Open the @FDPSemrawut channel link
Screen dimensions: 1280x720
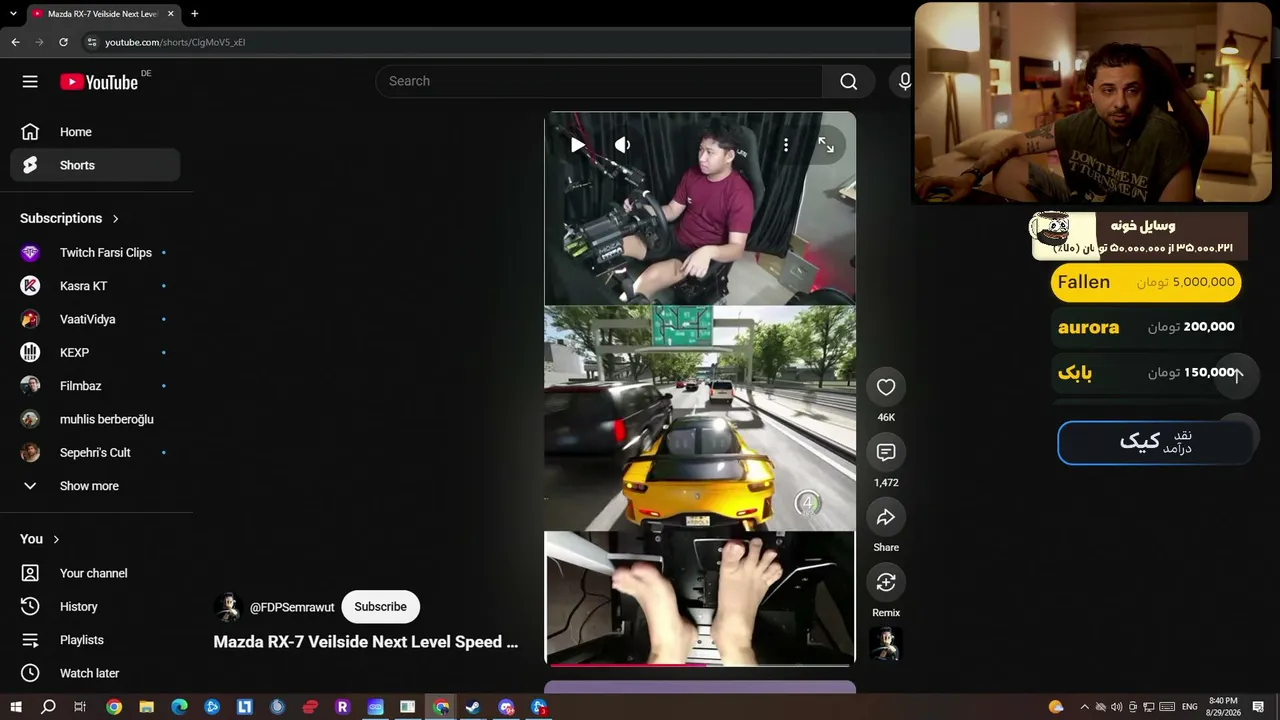click(292, 607)
